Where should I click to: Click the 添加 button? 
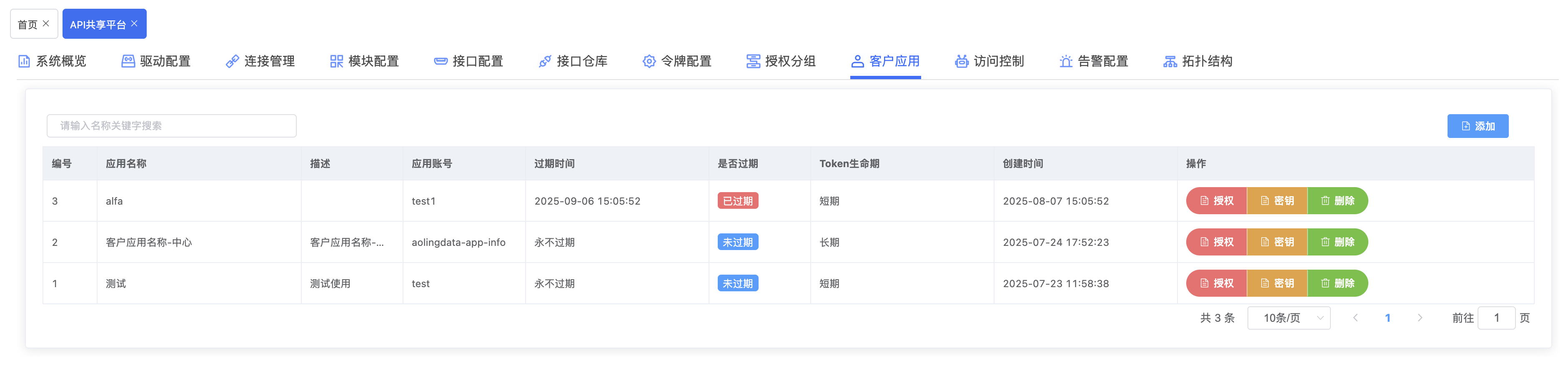tap(1477, 126)
